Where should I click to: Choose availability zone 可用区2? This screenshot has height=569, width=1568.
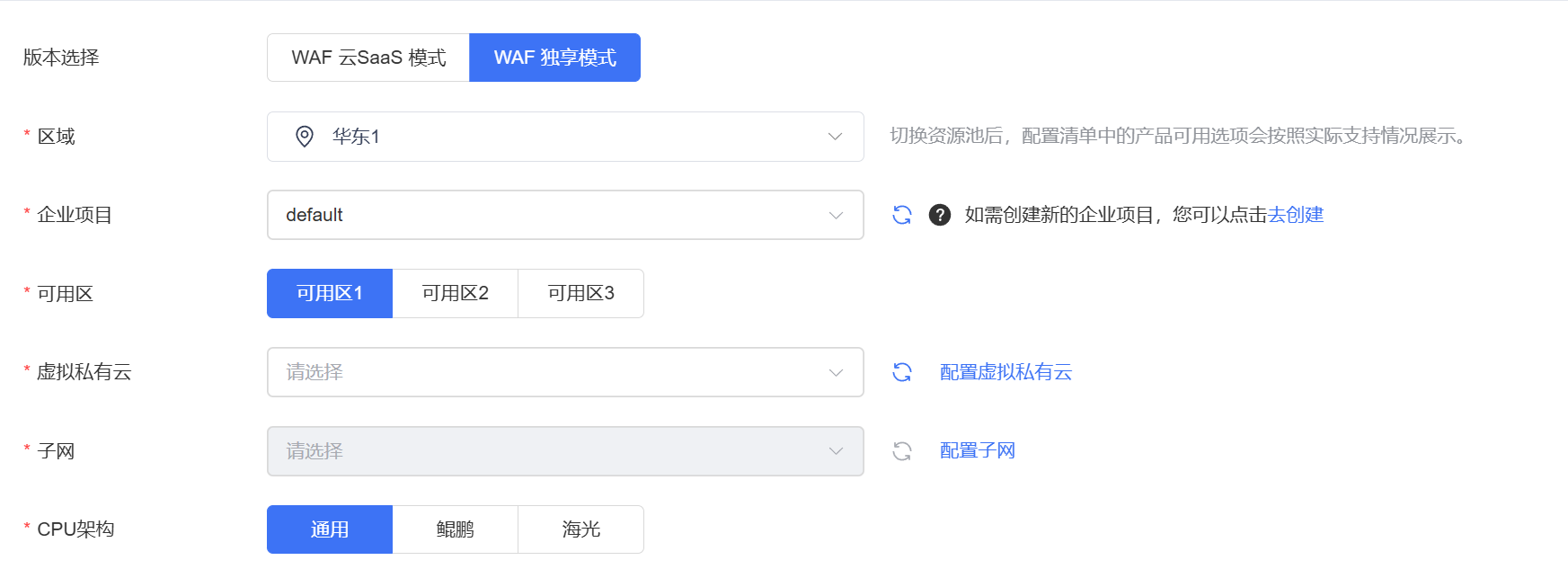click(x=456, y=294)
